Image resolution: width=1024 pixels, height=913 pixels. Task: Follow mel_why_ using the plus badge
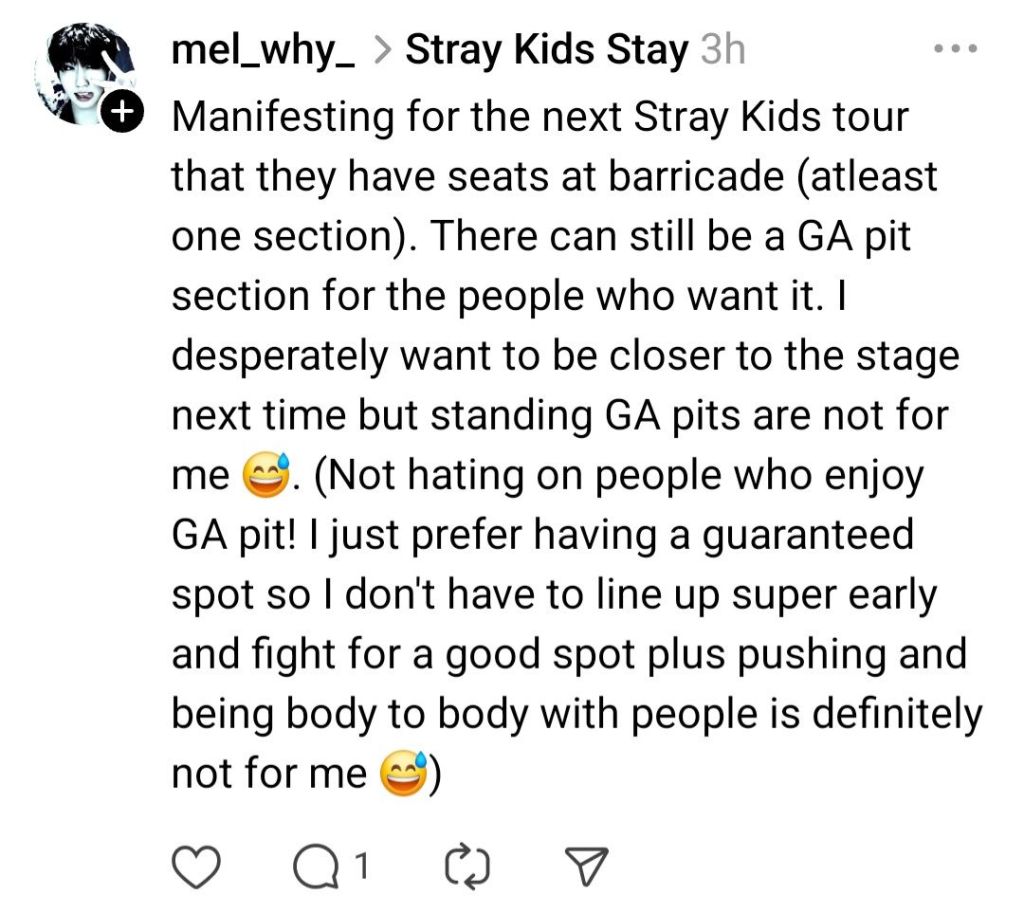point(122,115)
